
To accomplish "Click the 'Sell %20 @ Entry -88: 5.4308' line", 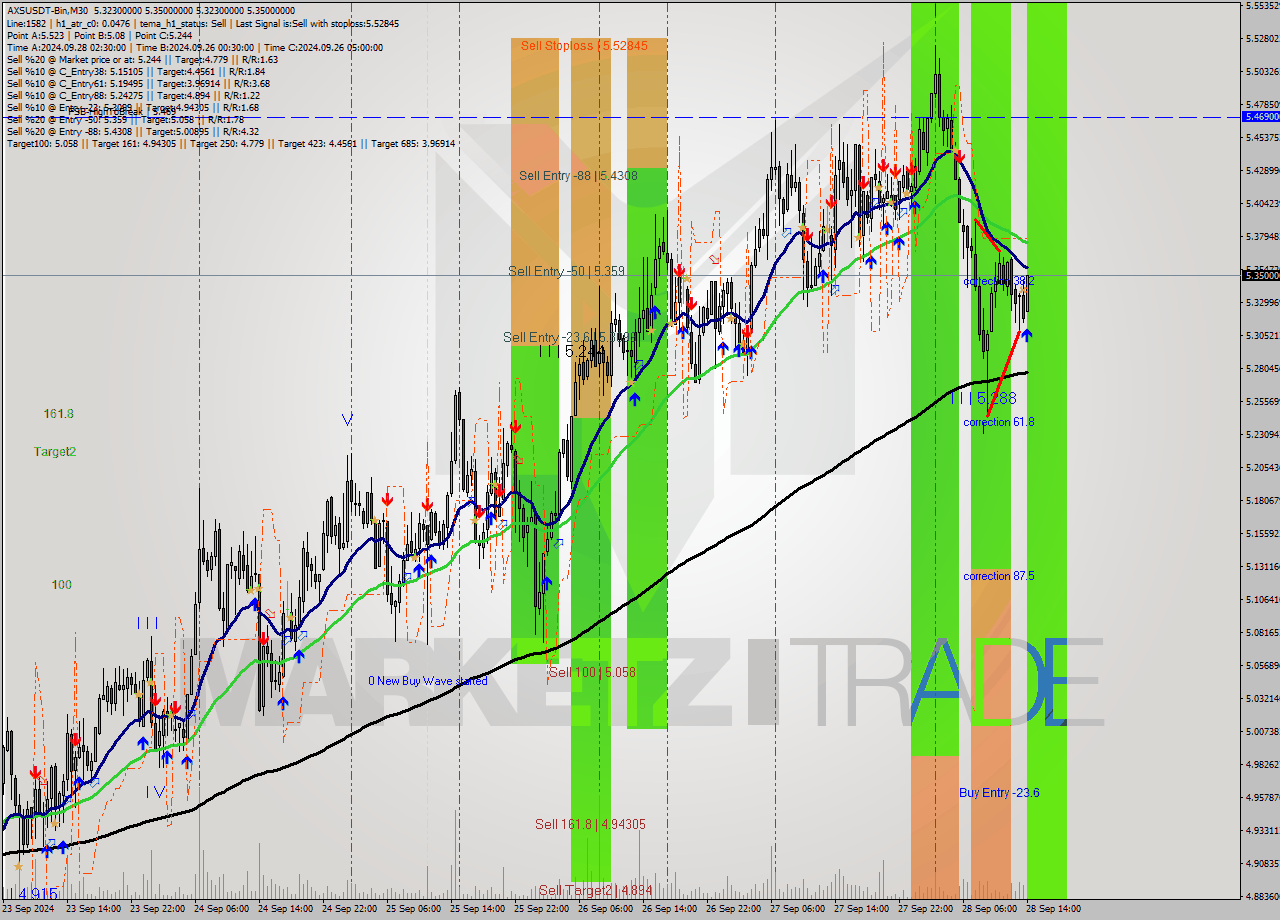I will tap(133, 131).
